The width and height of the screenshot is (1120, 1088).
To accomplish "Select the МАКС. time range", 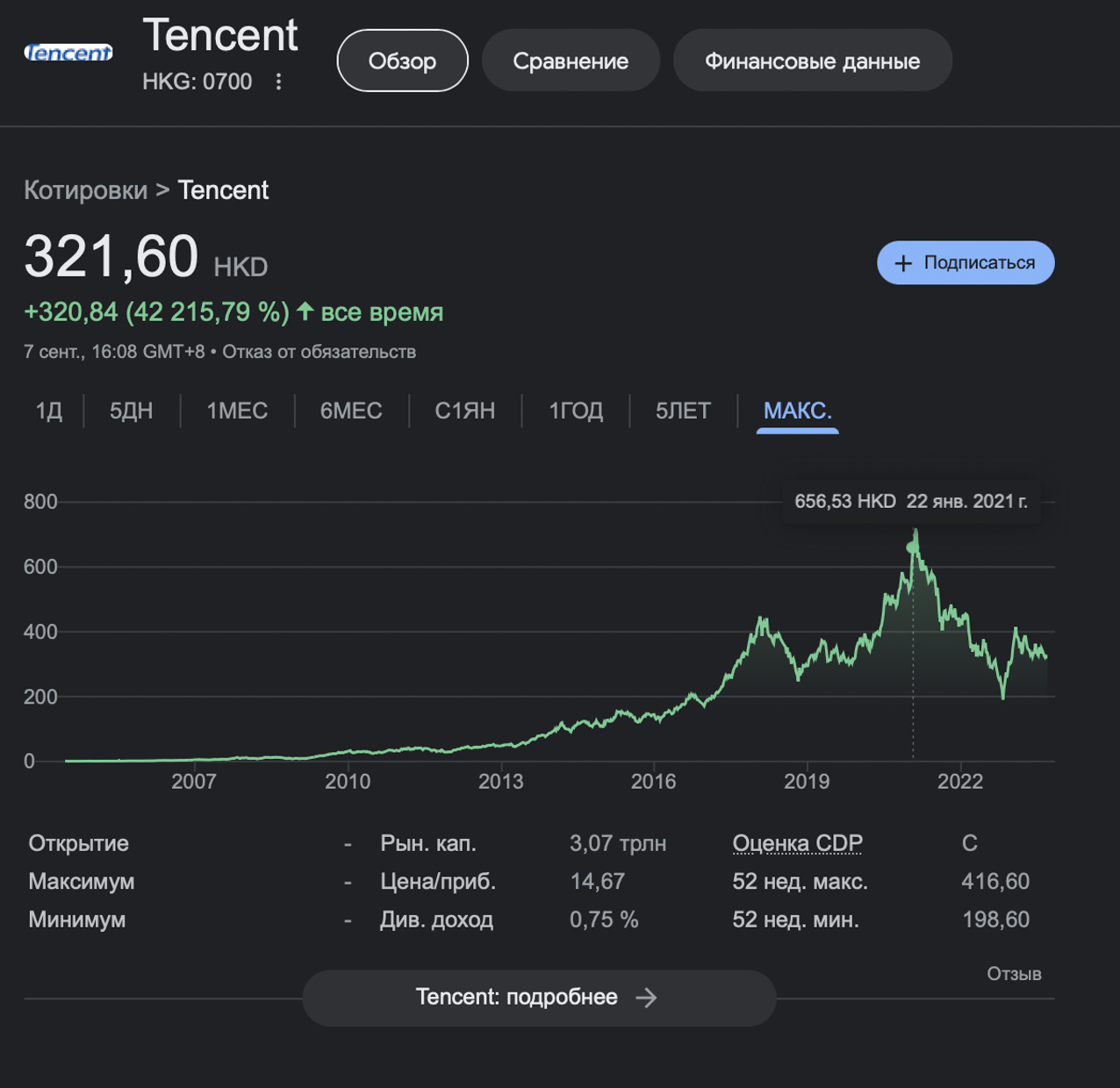I will coord(797,411).
